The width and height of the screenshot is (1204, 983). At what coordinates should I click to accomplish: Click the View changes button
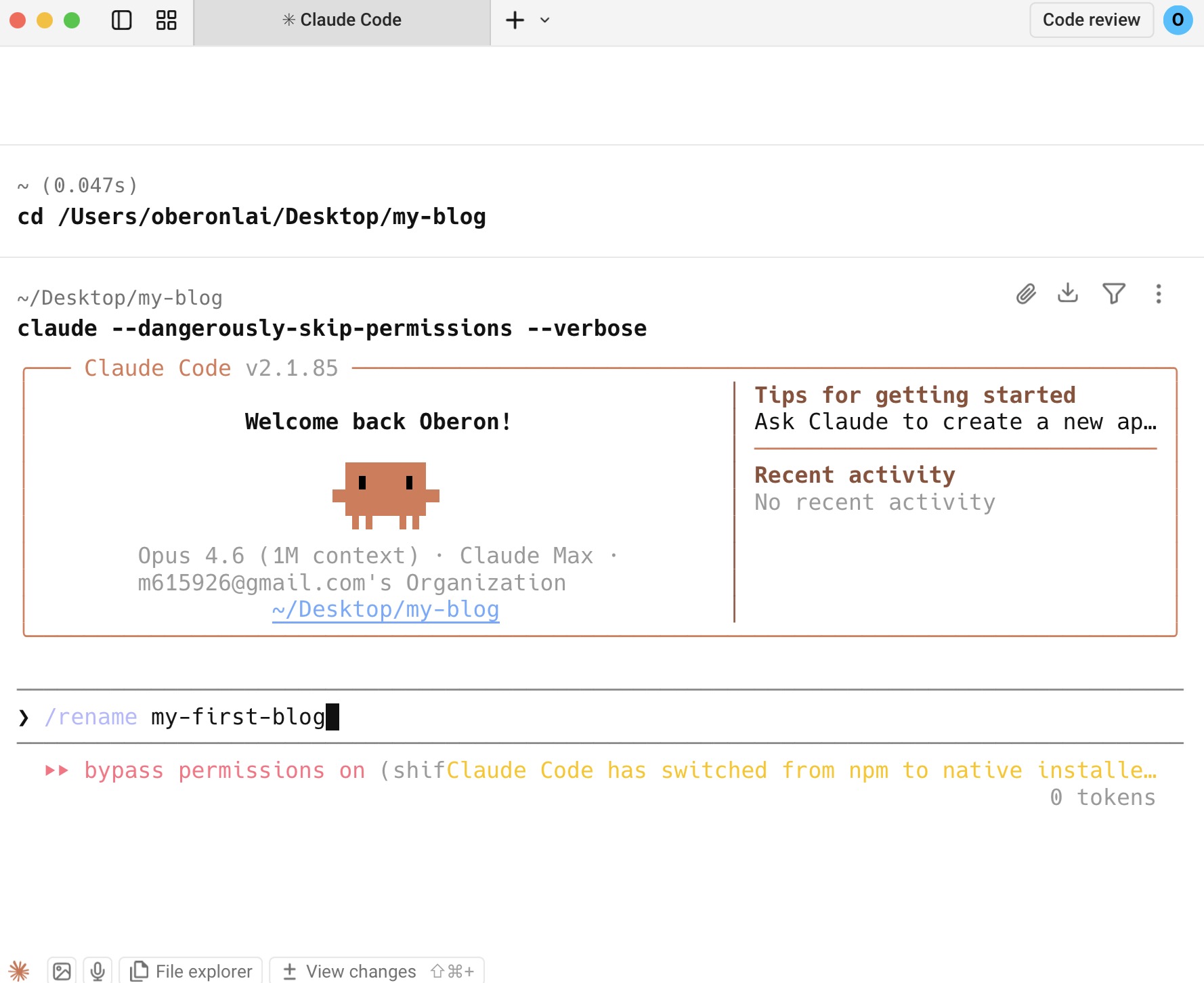pos(377,971)
